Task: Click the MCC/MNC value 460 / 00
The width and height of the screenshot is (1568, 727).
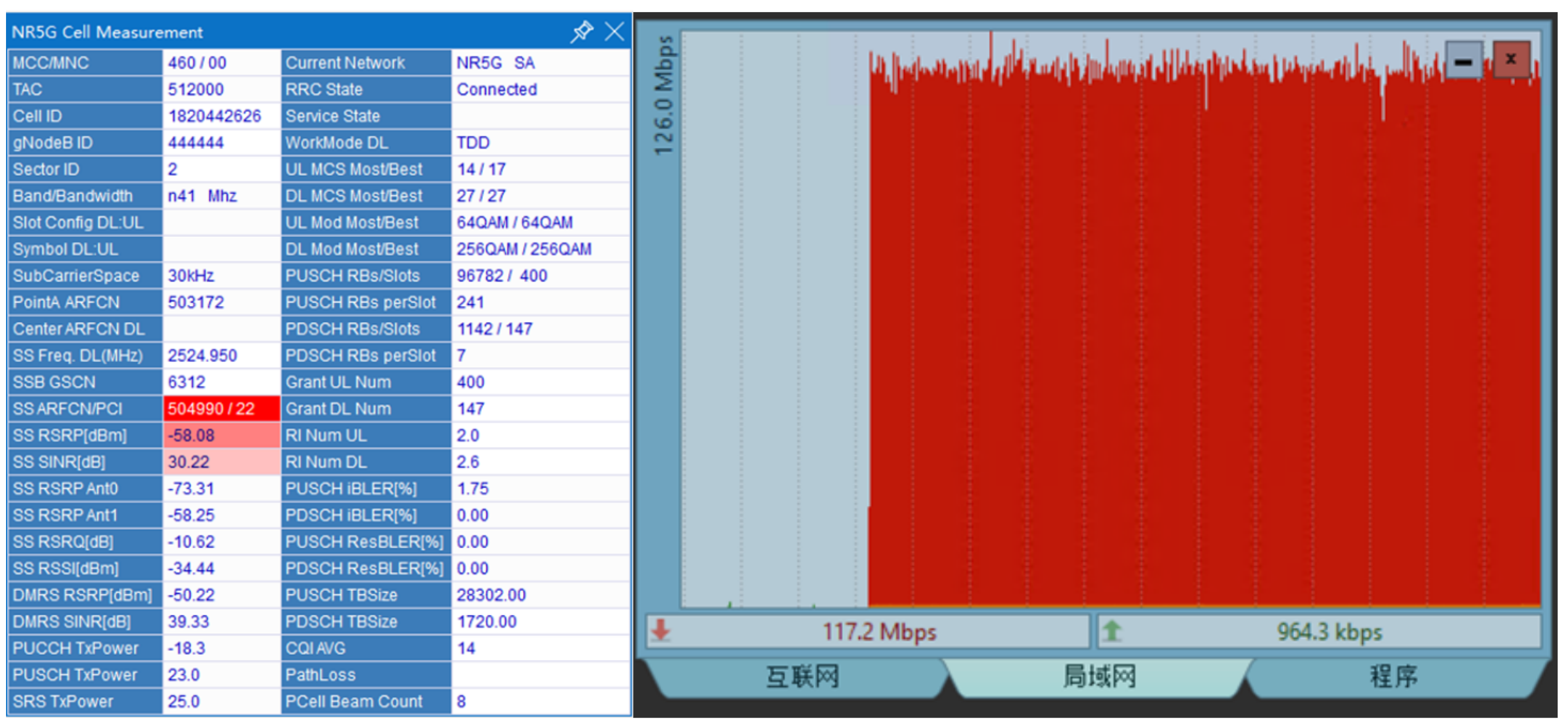Action: (x=197, y=62)
